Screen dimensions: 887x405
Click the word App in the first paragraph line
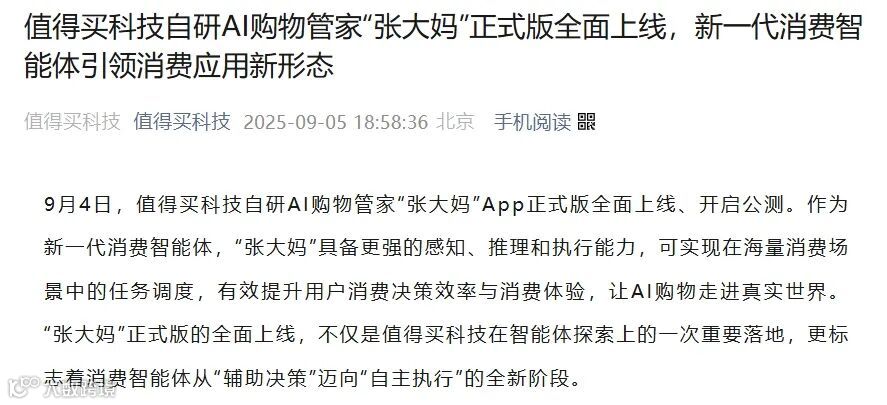[504, 204]
